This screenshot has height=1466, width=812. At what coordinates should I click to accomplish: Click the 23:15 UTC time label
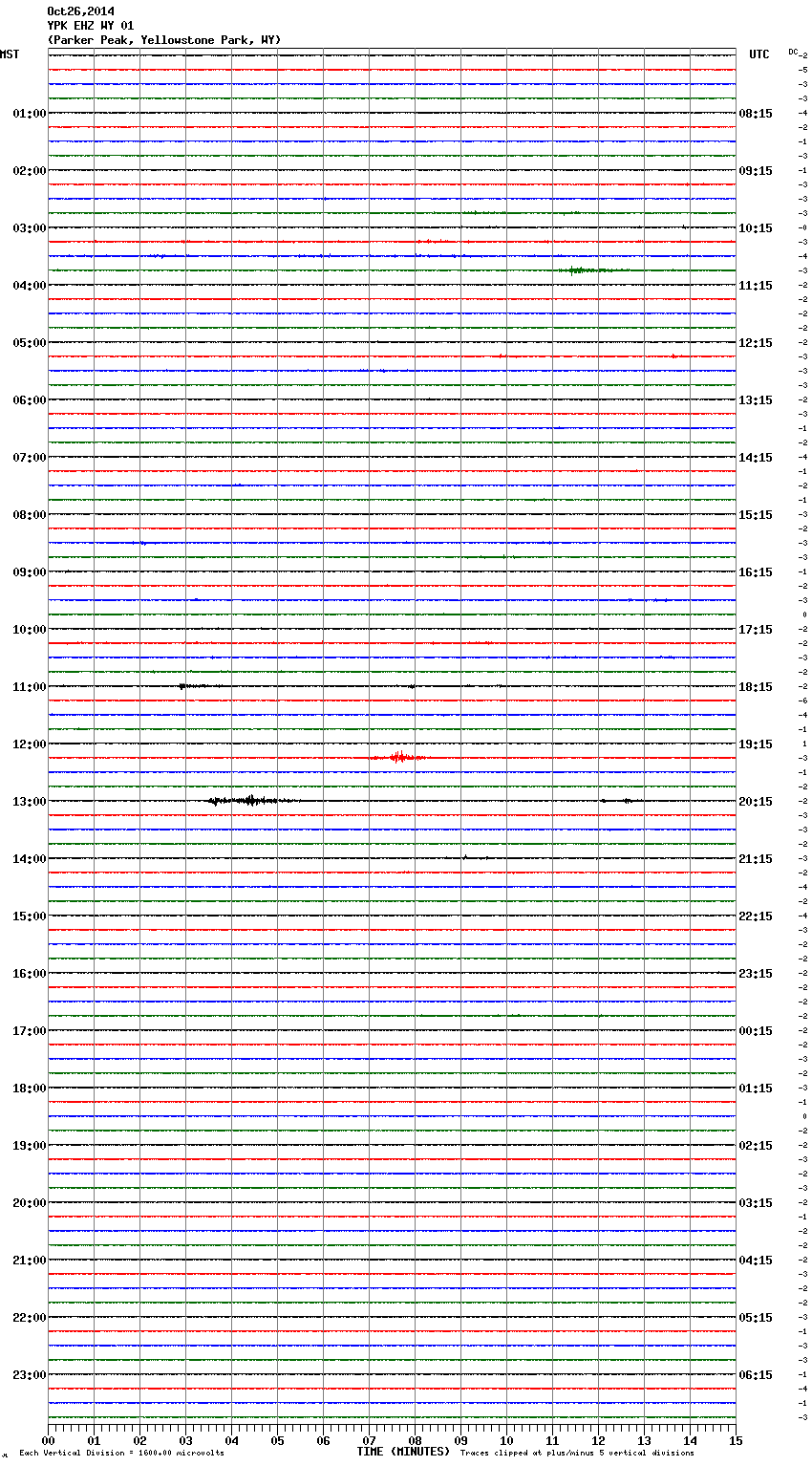(x=756, y=974)
